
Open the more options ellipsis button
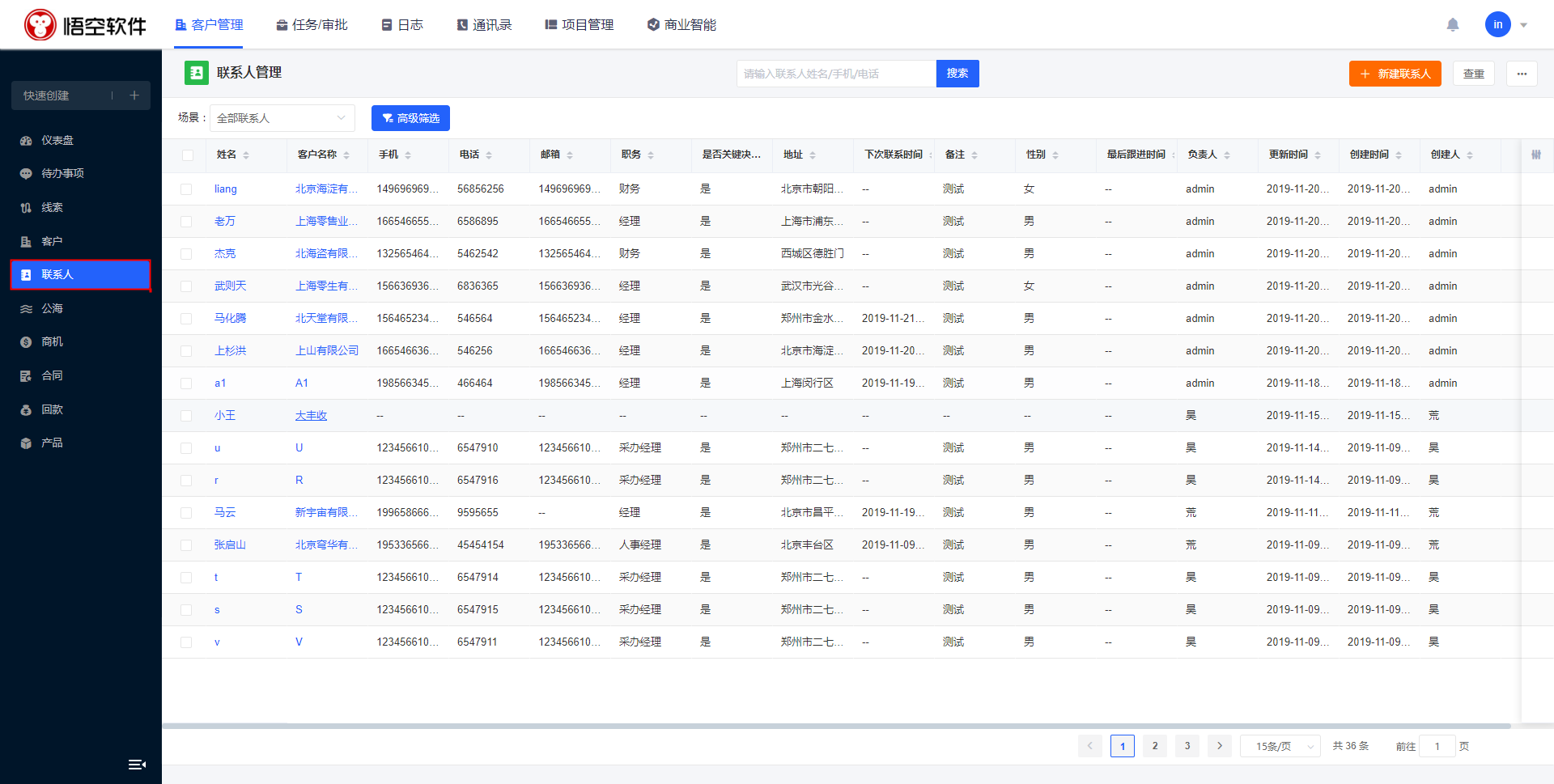[1522, 74]
